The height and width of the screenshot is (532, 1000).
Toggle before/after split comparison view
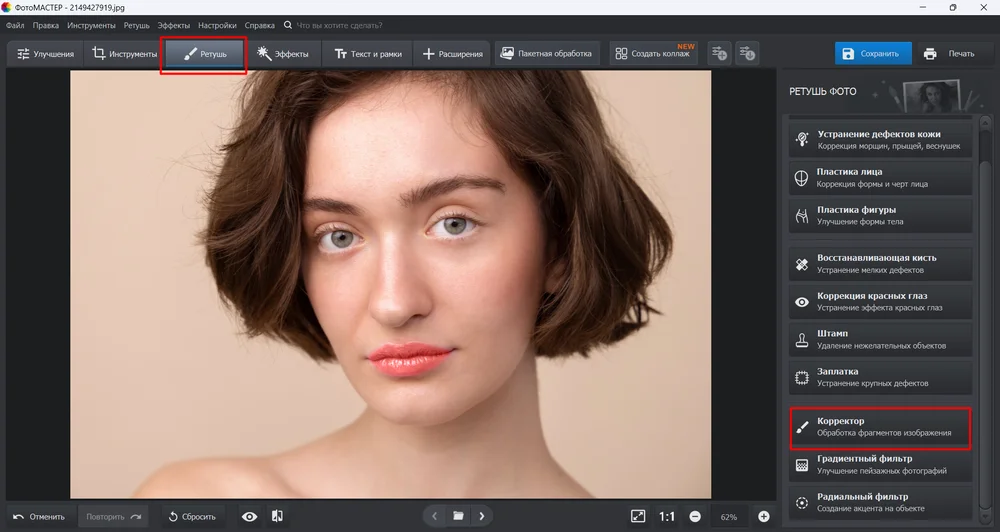pyautogui.click(x=278, y=516)
